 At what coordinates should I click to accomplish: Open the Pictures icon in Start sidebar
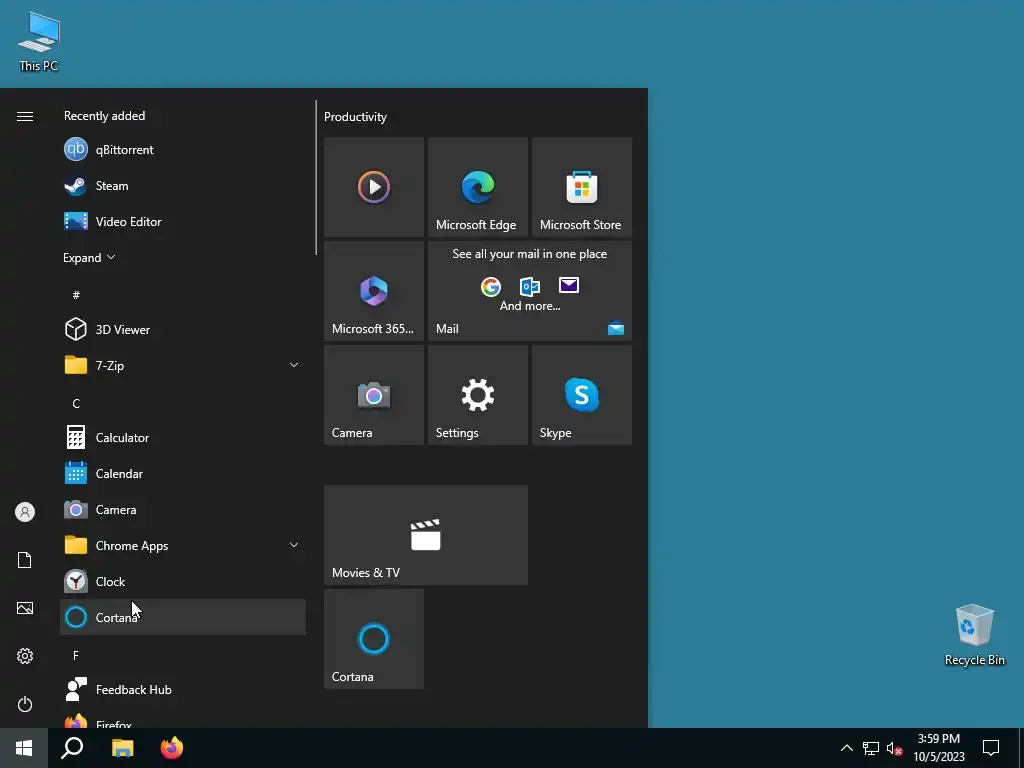[x=25, y=608]
